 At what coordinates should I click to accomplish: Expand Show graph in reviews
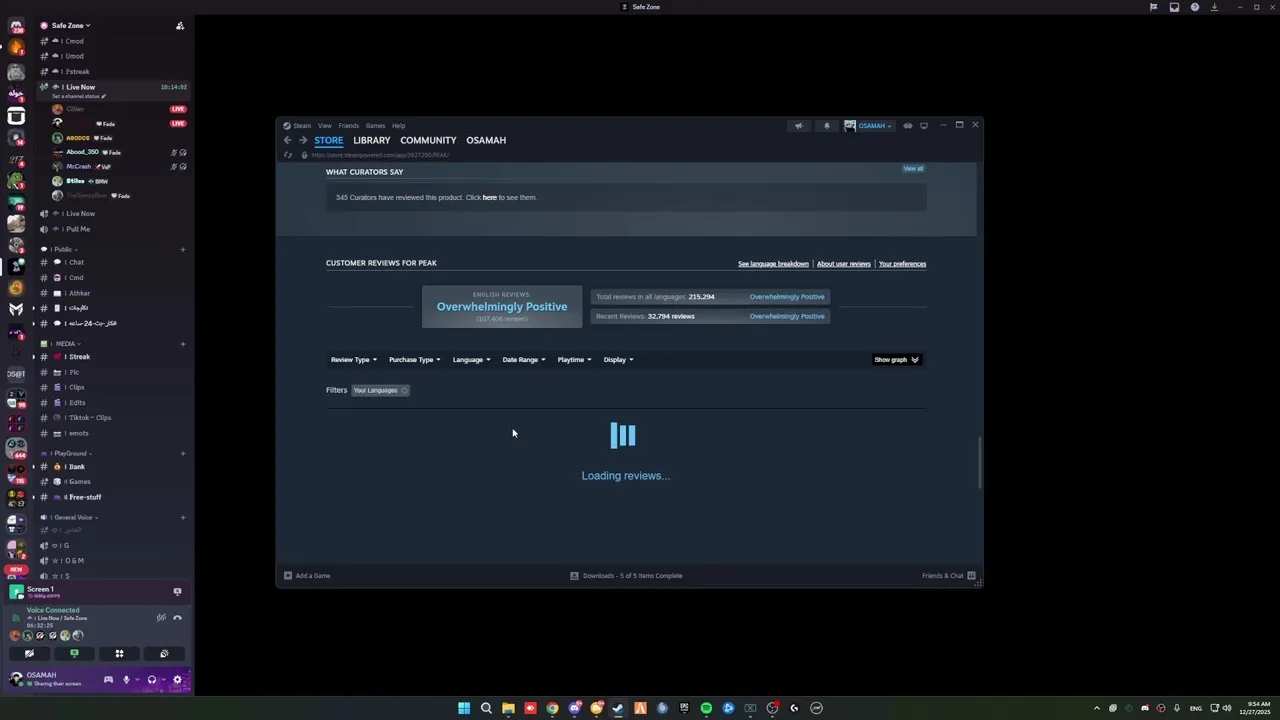pos(896,360)
